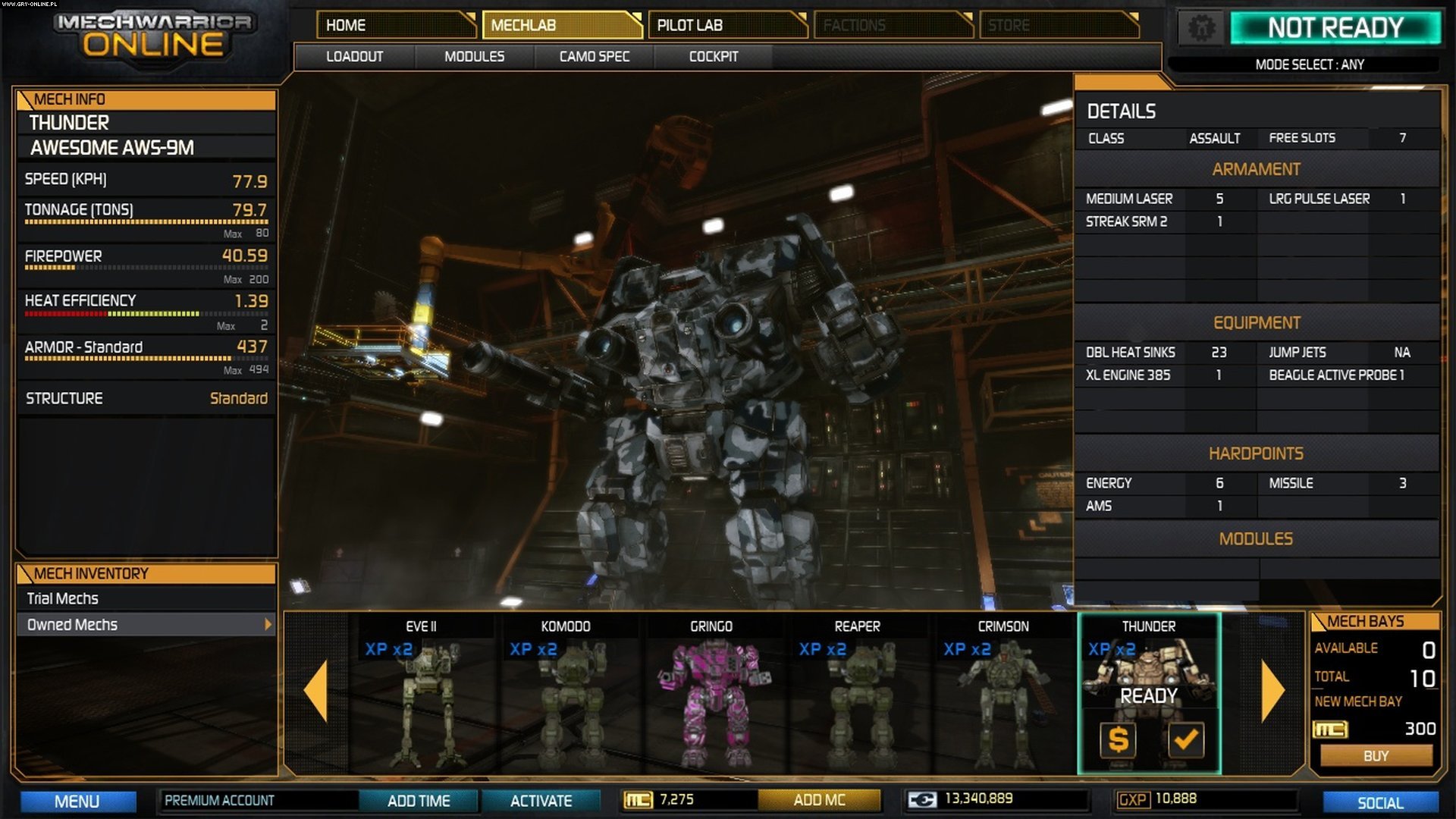Image resolution: width=1456 pixels, height=819 pixels.
Task: Open the LOADOUT sub-tab
Action: click(x=354, y=57)
